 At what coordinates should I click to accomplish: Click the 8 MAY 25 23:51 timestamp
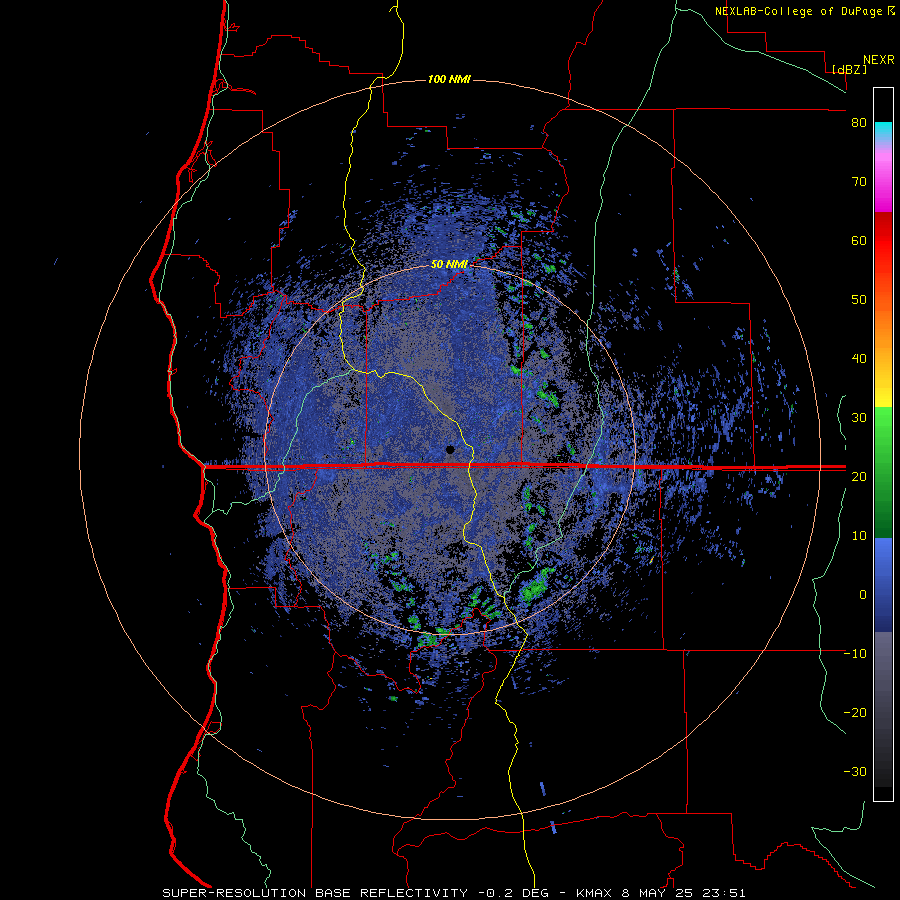tap(682, 893)
